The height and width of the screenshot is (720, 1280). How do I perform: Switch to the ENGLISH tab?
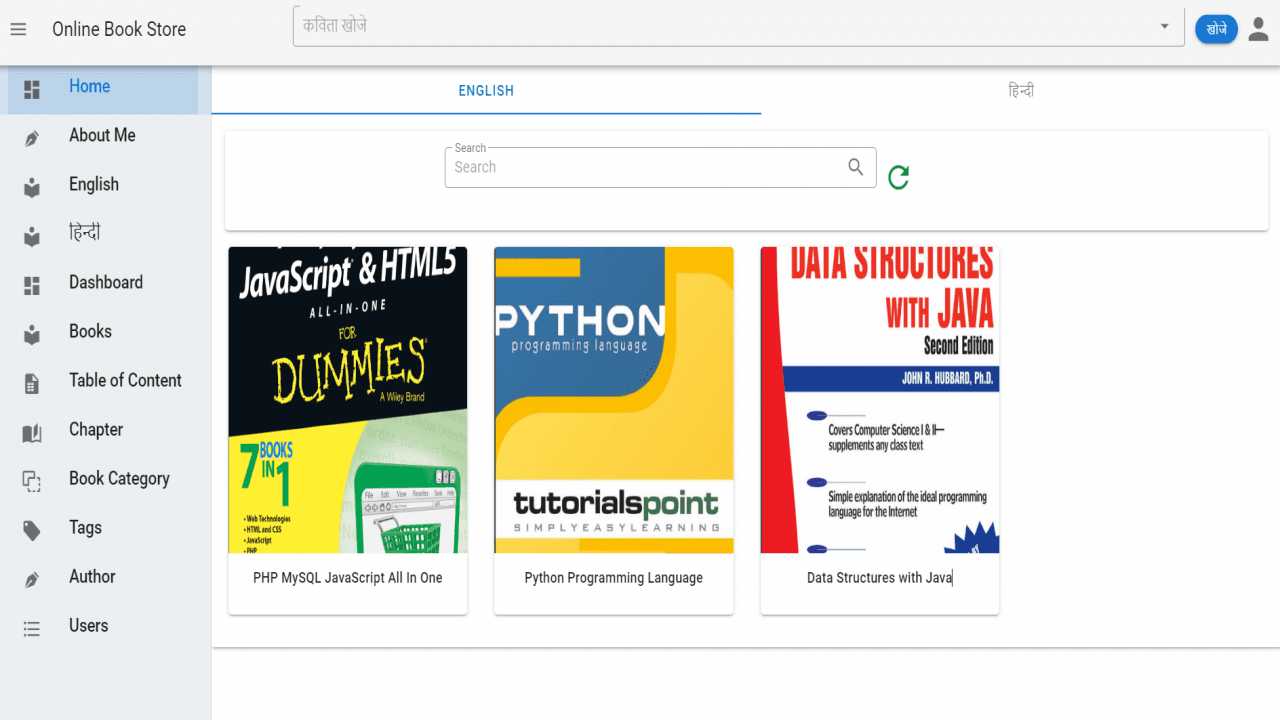(x=486, y=91)
